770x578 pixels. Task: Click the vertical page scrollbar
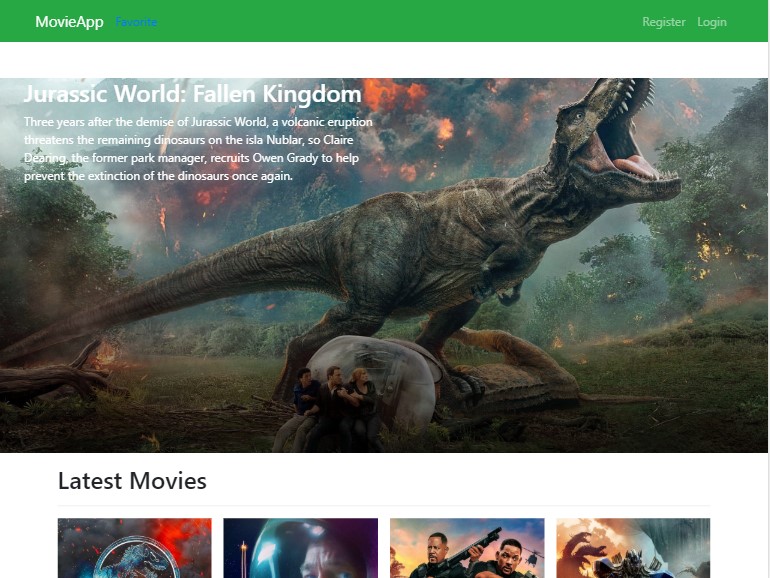pyautogui.click(x=765, y=300)
